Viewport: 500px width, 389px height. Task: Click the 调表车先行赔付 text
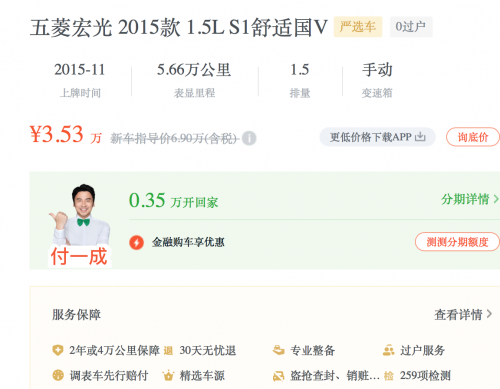pos(109,376)
